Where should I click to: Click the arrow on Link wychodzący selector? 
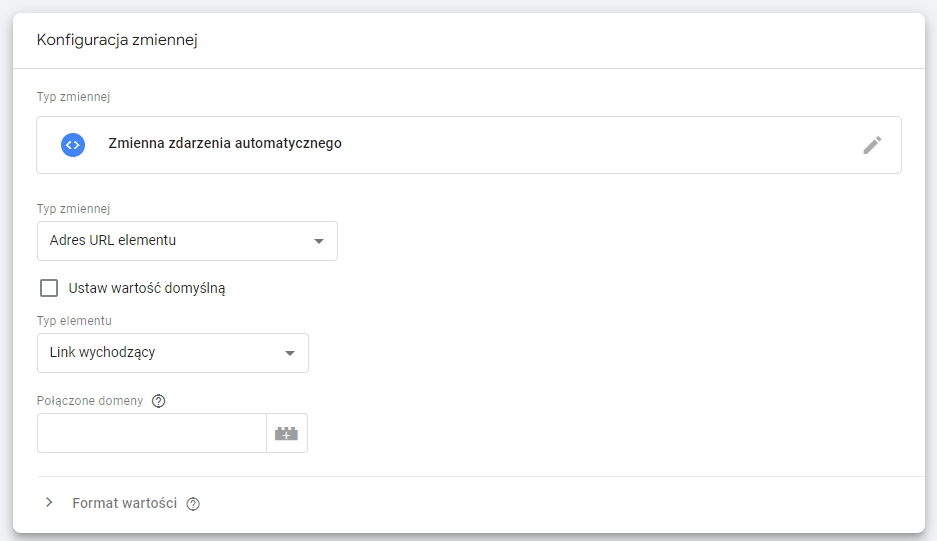point(290,353)
